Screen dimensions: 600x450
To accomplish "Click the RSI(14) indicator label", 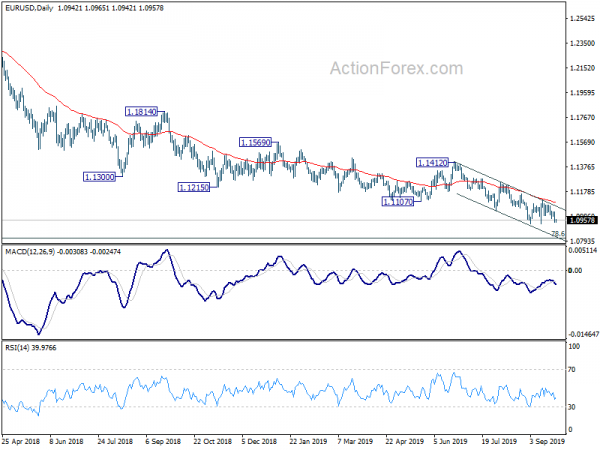I will coord(15,347).
